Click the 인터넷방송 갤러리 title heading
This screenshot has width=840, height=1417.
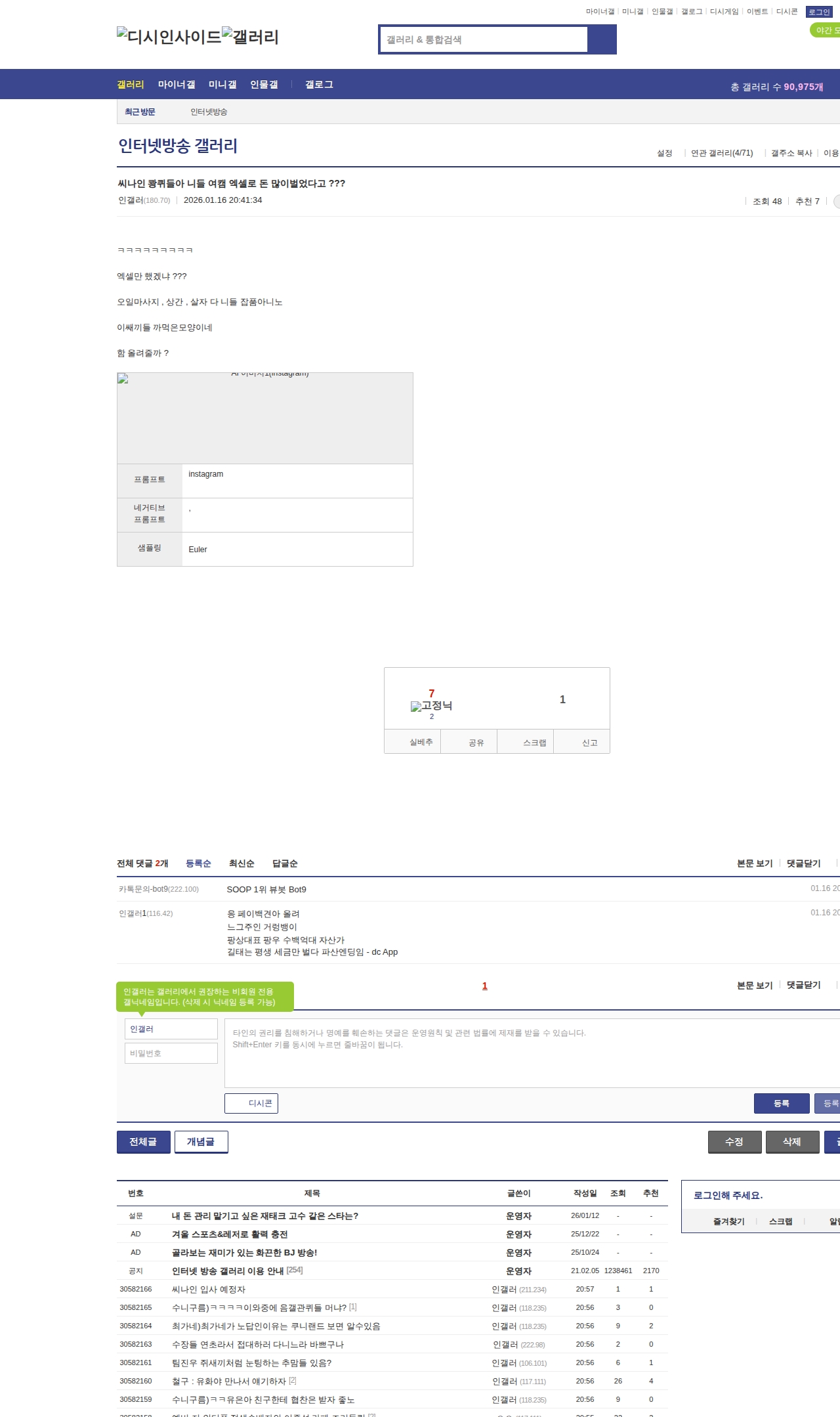click(x=178, y=146)
